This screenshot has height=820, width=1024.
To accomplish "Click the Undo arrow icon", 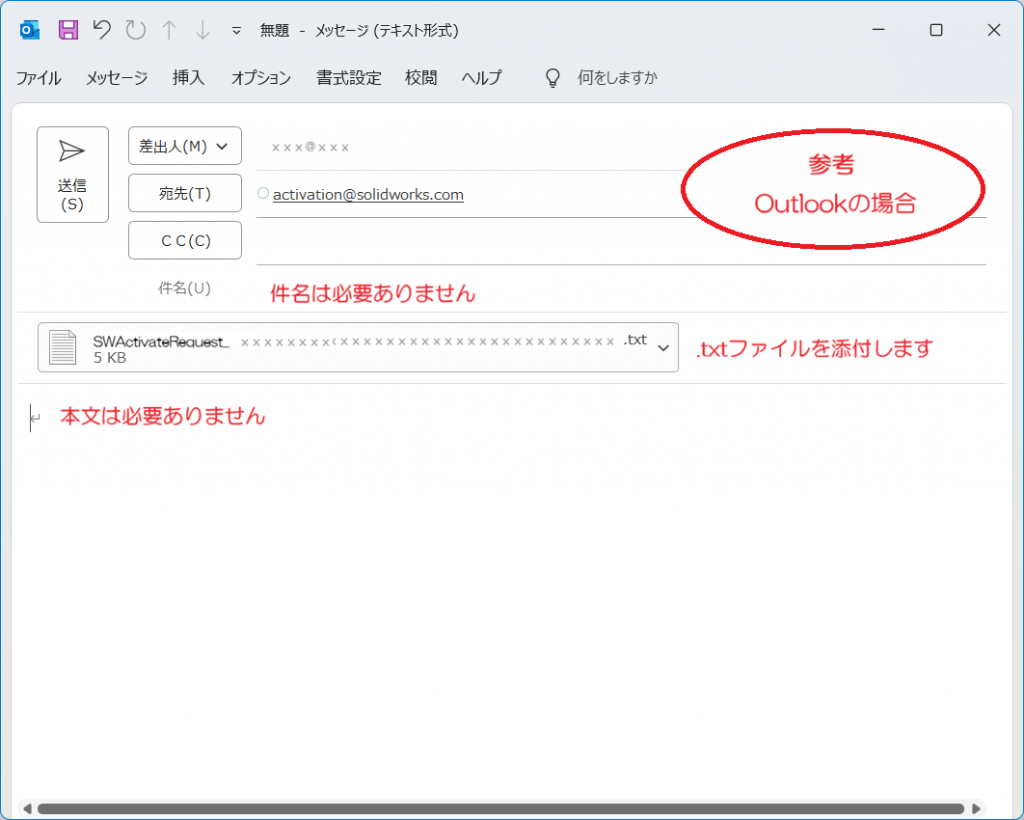I will click(101, 29).
